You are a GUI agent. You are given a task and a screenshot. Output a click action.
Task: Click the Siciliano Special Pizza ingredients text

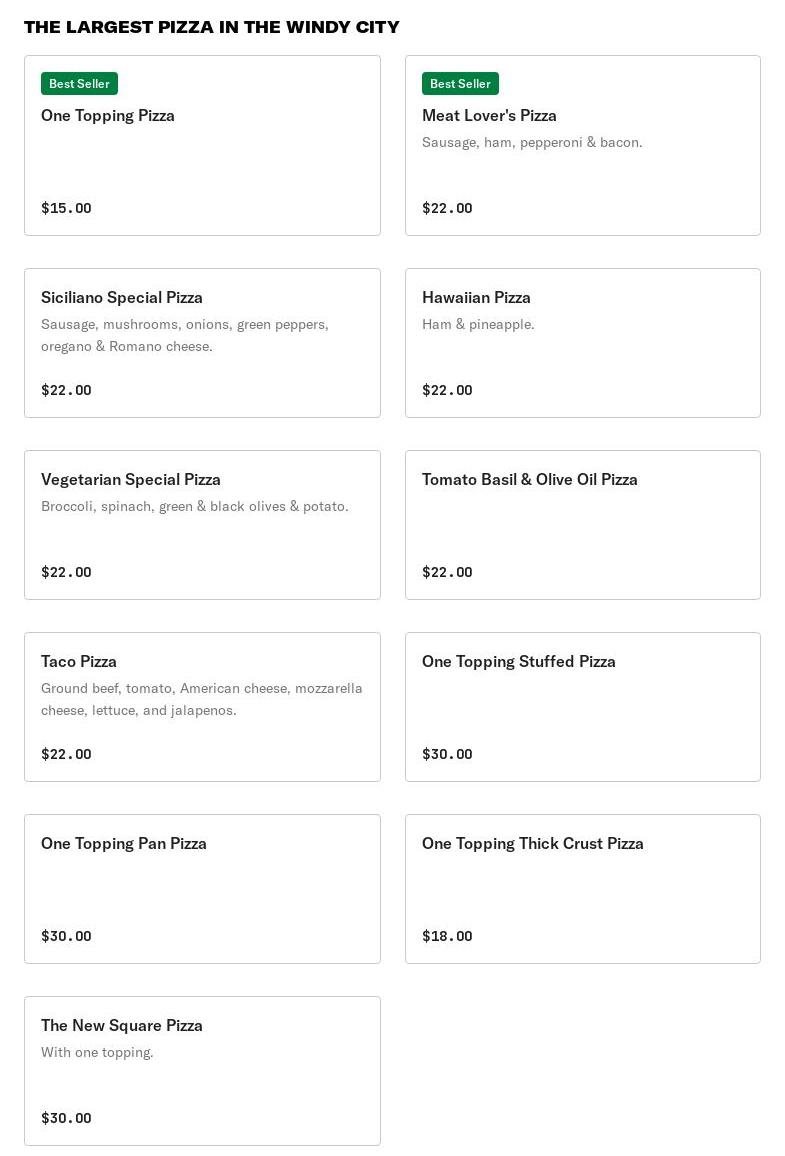pos(185,335)
